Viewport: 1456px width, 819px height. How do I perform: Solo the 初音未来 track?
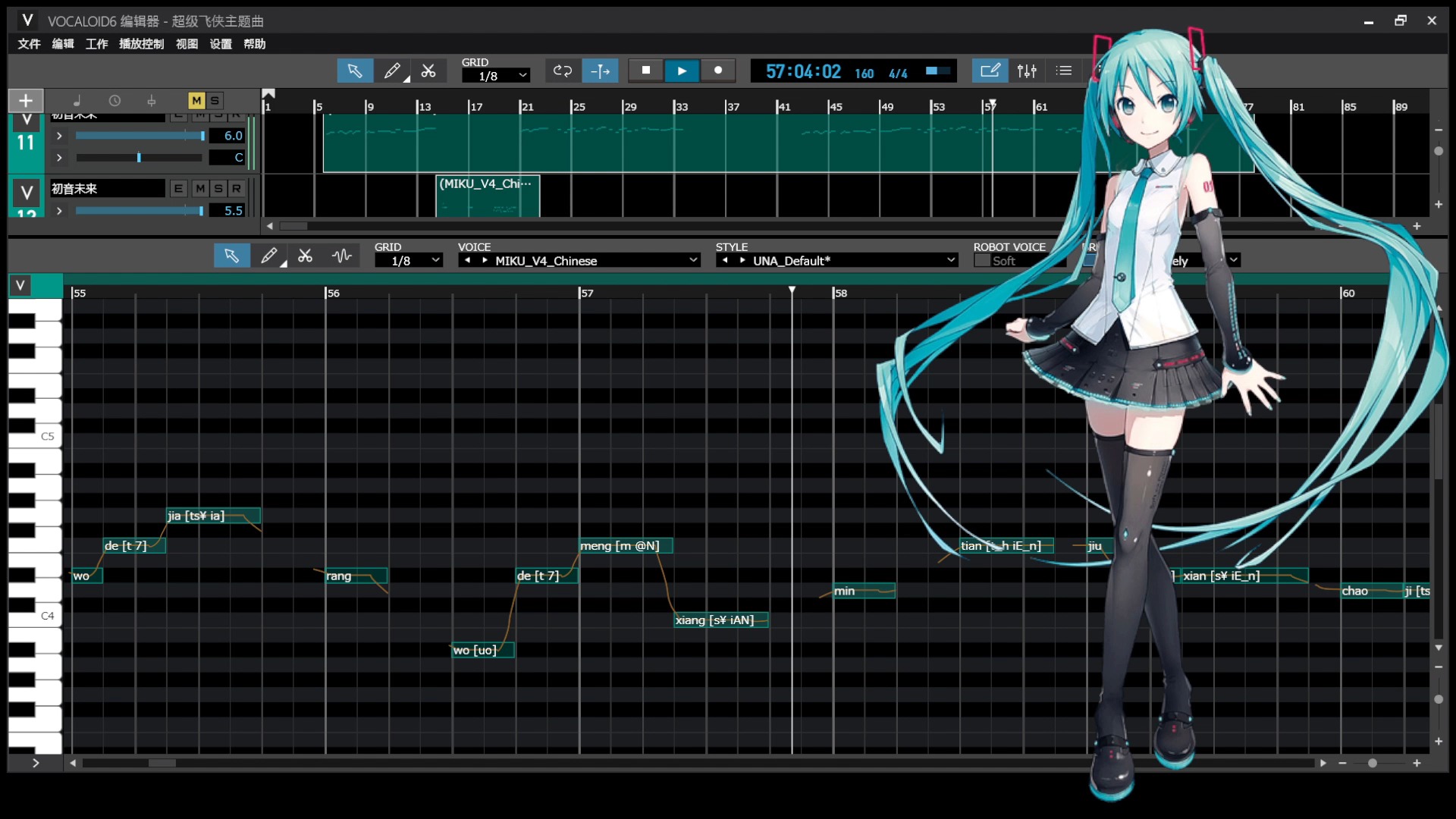(x=218, y=189)
